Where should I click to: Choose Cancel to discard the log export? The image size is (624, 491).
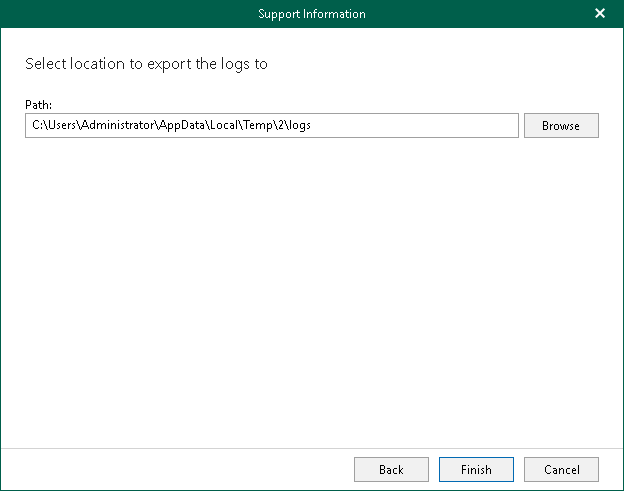(x=561, y=470)
